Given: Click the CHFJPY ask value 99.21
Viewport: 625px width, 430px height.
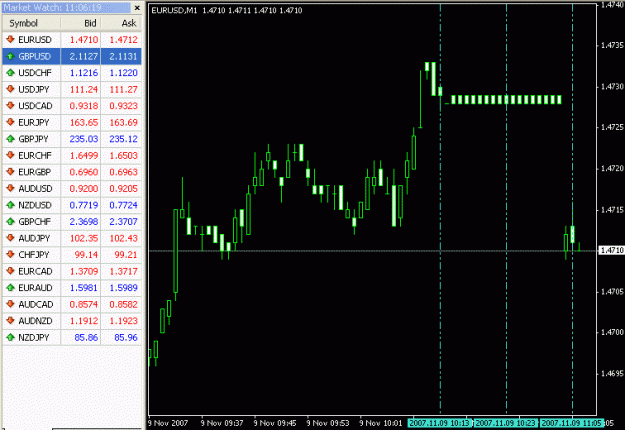Looking at the screenshot, I should pyautogui.click(x=126, y=255).
